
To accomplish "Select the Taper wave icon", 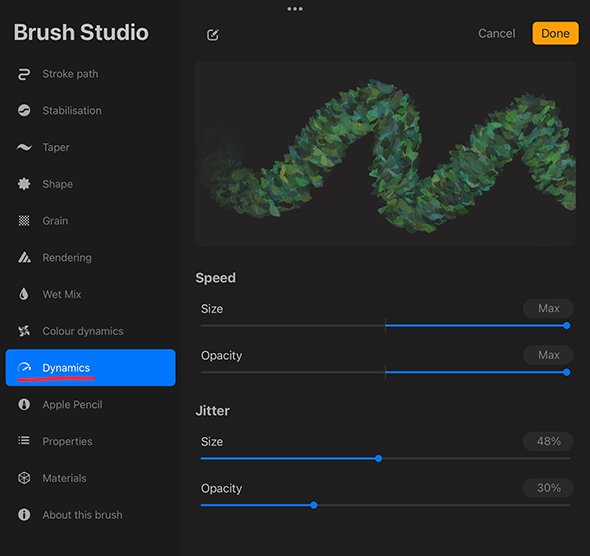I will pyautogui.click(x=24, y=147).
